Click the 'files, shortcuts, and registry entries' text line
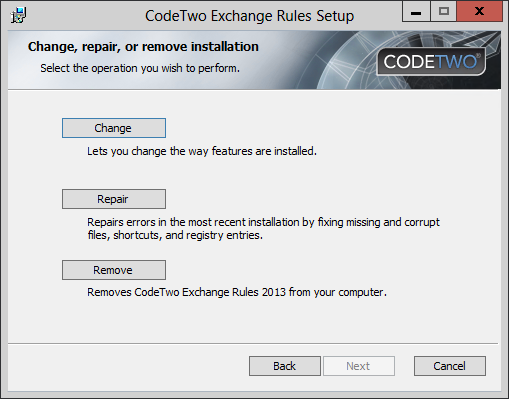This screenshot has height=399, width=509. click(175, 235)
